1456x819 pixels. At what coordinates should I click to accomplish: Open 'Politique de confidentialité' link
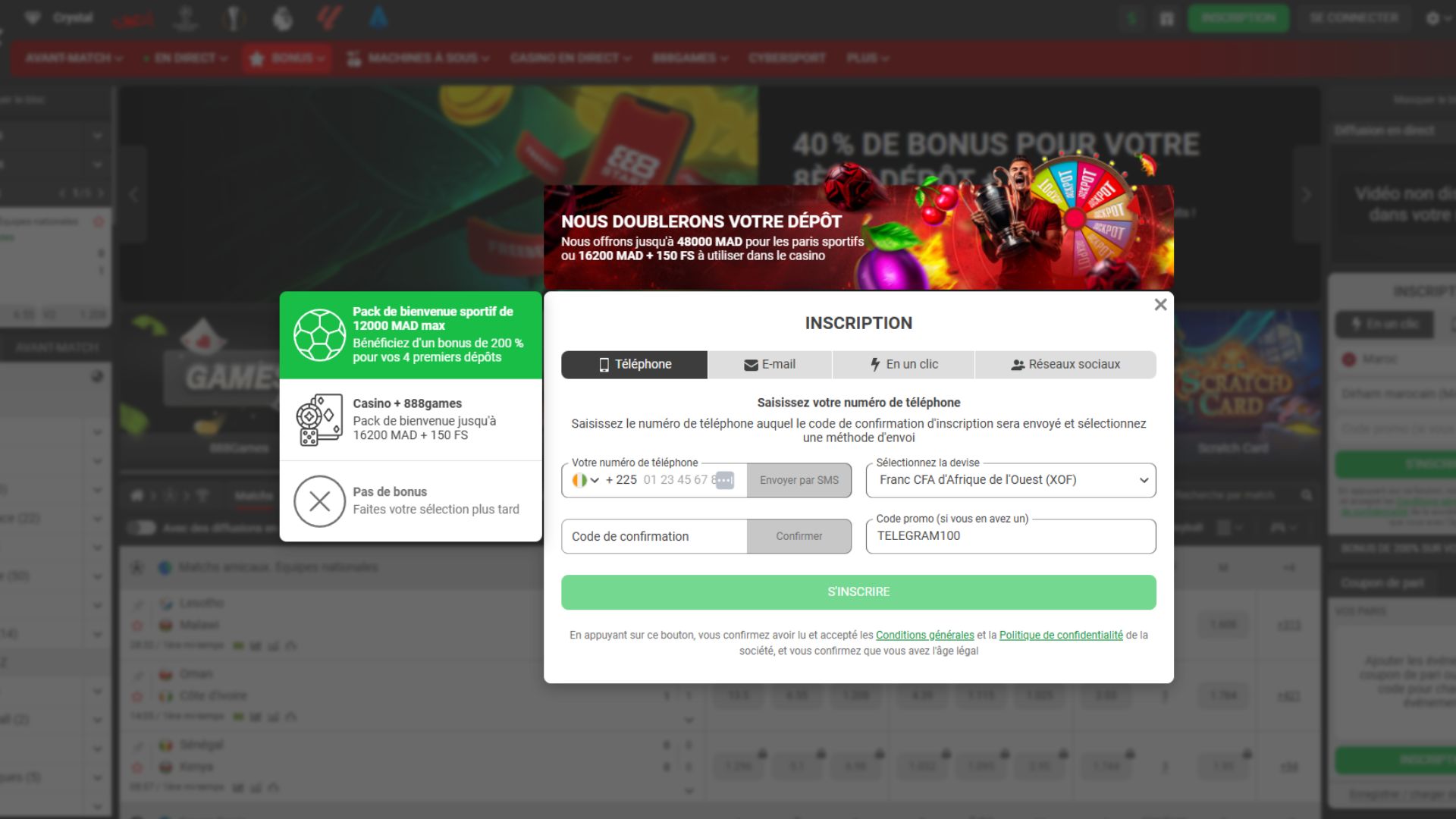click(1060, 635)
